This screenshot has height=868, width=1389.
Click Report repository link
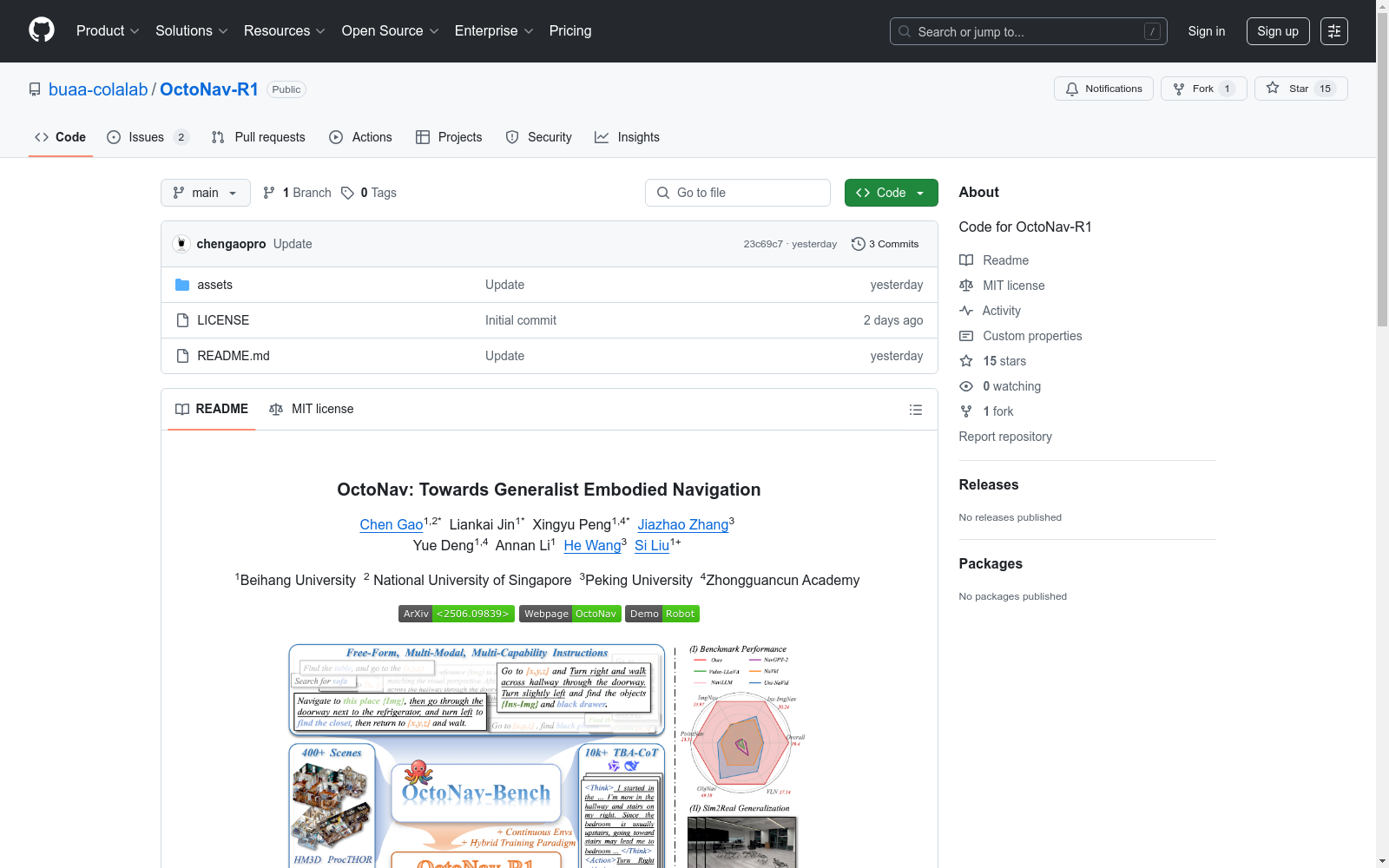[x=1005, y=437]
